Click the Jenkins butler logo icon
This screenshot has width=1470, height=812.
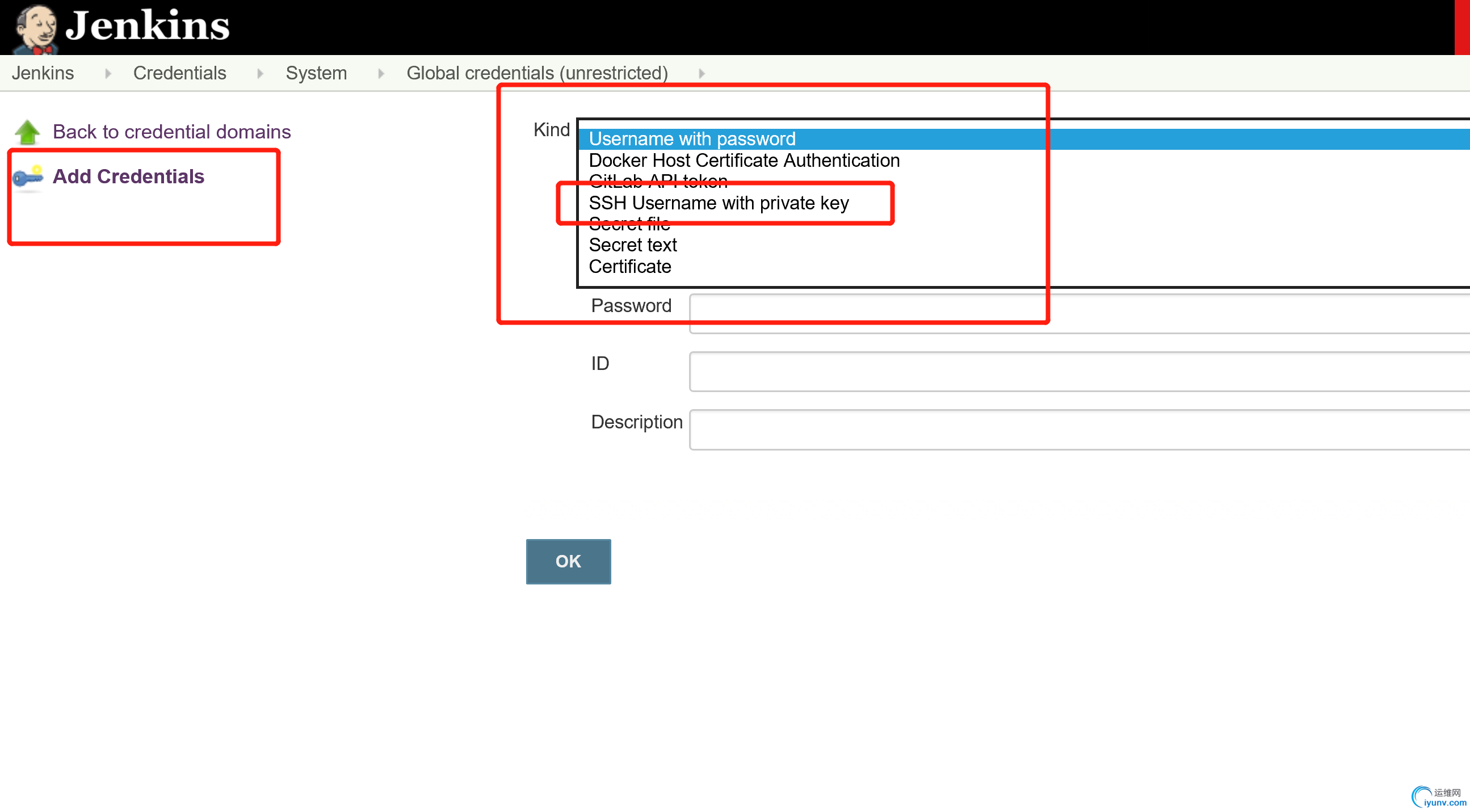(35, 28)
